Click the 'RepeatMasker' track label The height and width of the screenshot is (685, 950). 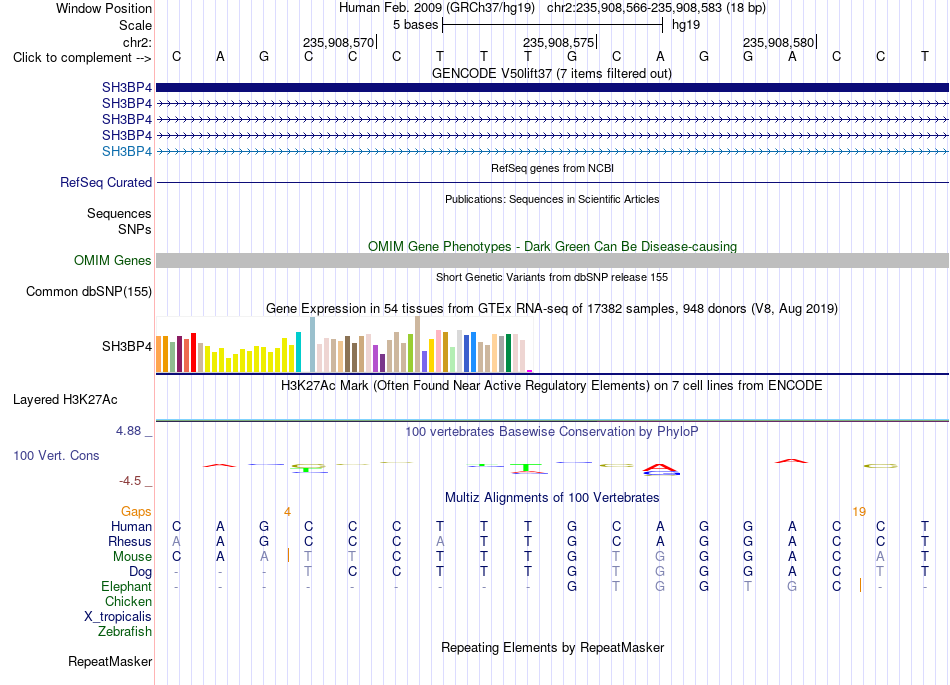coord(110,661)
